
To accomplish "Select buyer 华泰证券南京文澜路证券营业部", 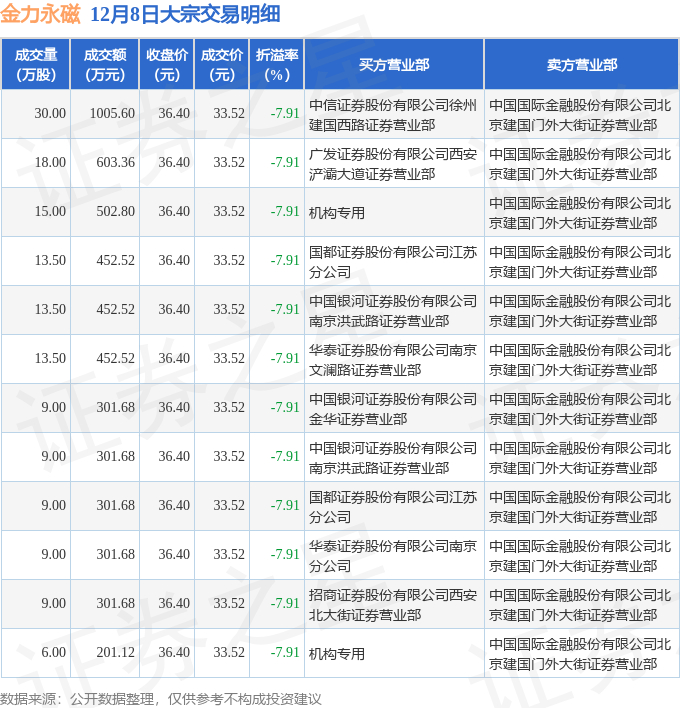I will (x=393, y=360).
